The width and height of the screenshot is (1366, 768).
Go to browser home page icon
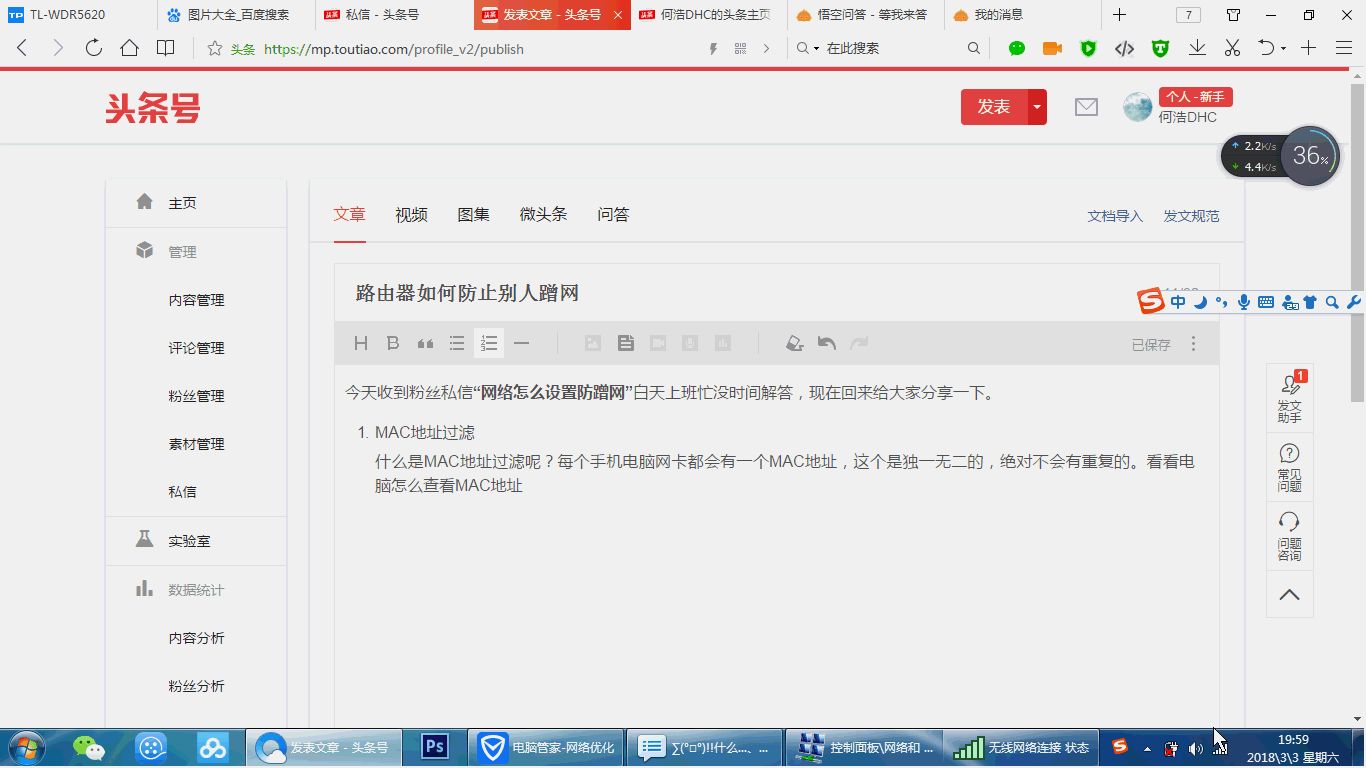coord(129,48)
